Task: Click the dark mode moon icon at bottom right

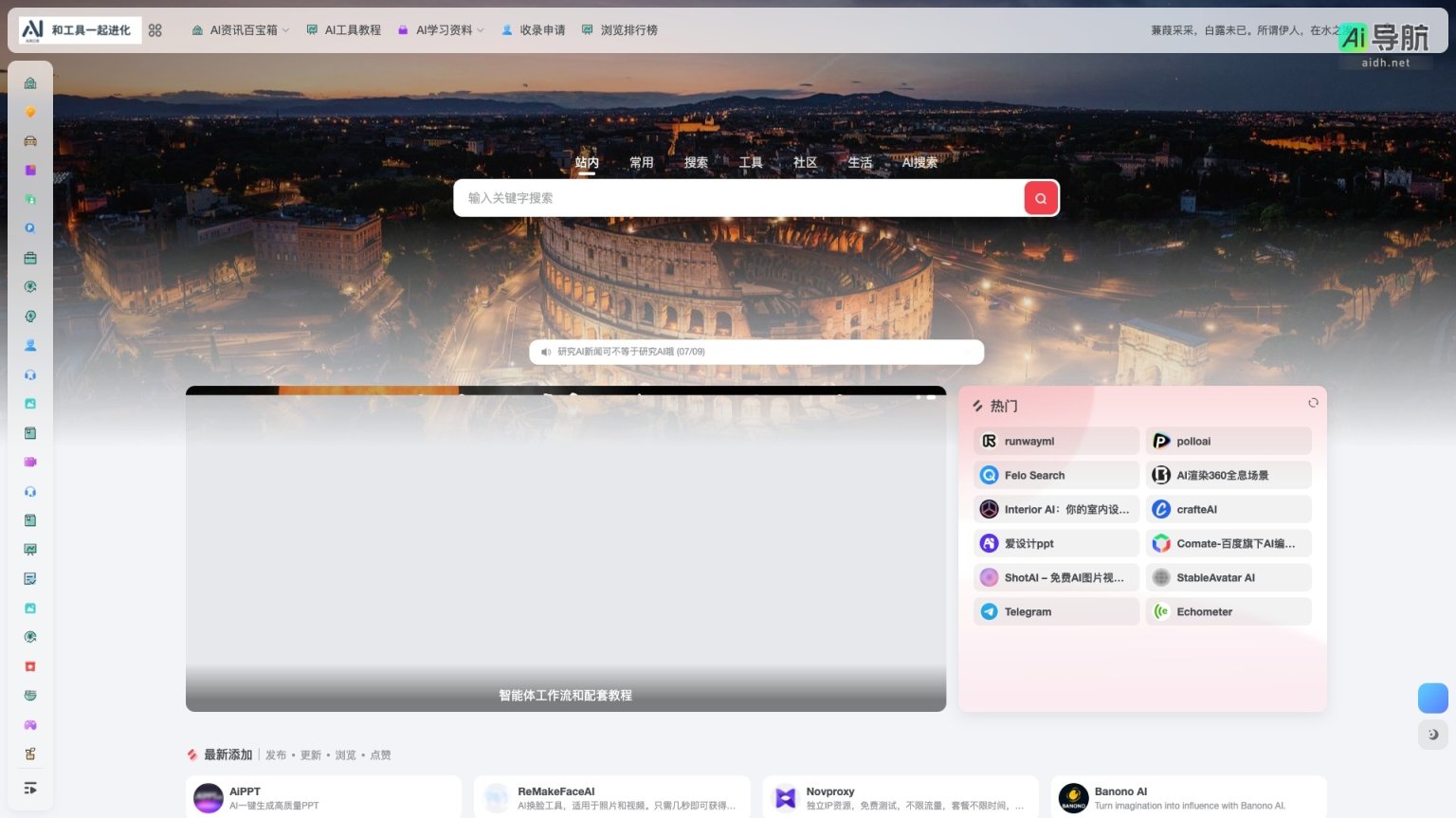Action: tap(1433, 735)
